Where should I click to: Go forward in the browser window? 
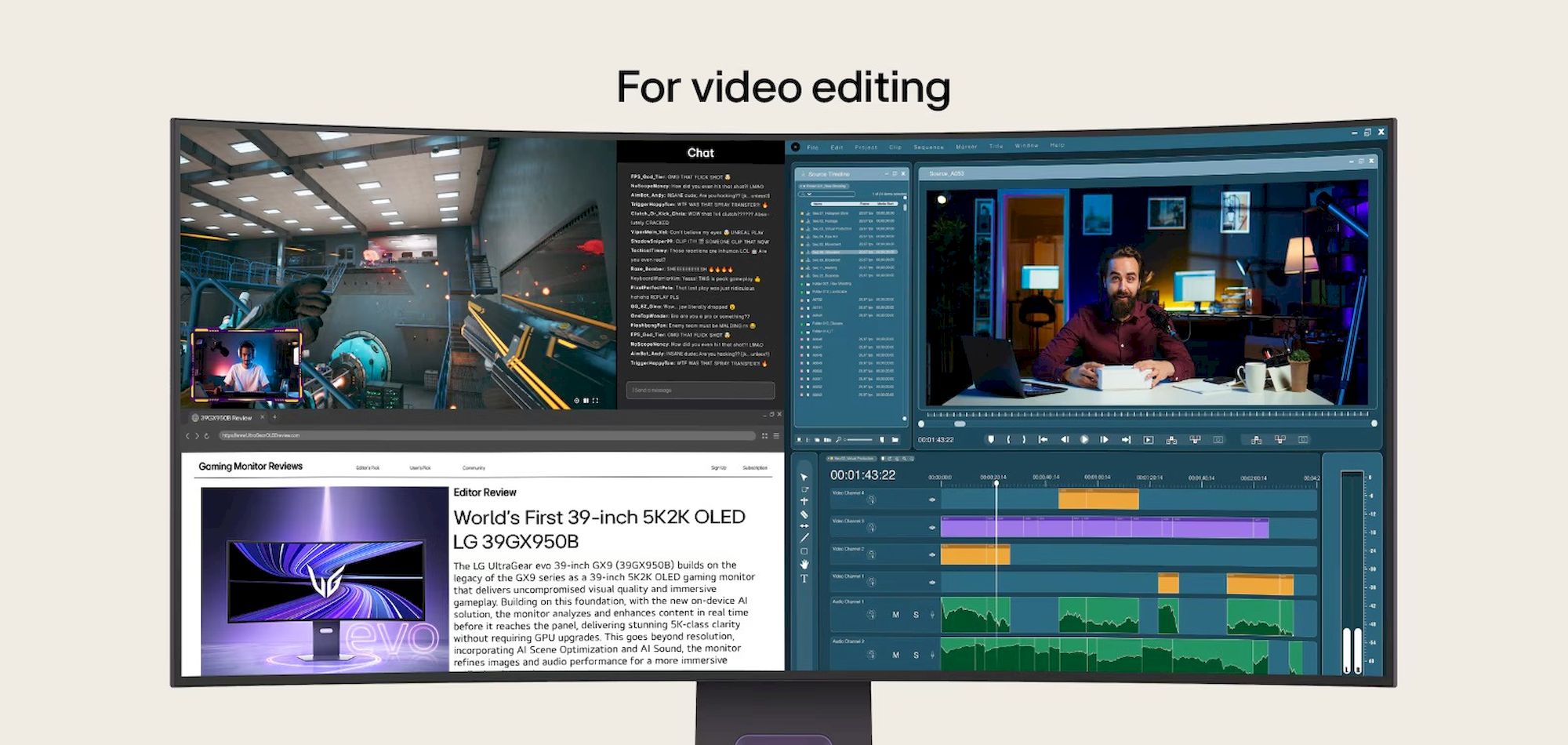point(197,436)
